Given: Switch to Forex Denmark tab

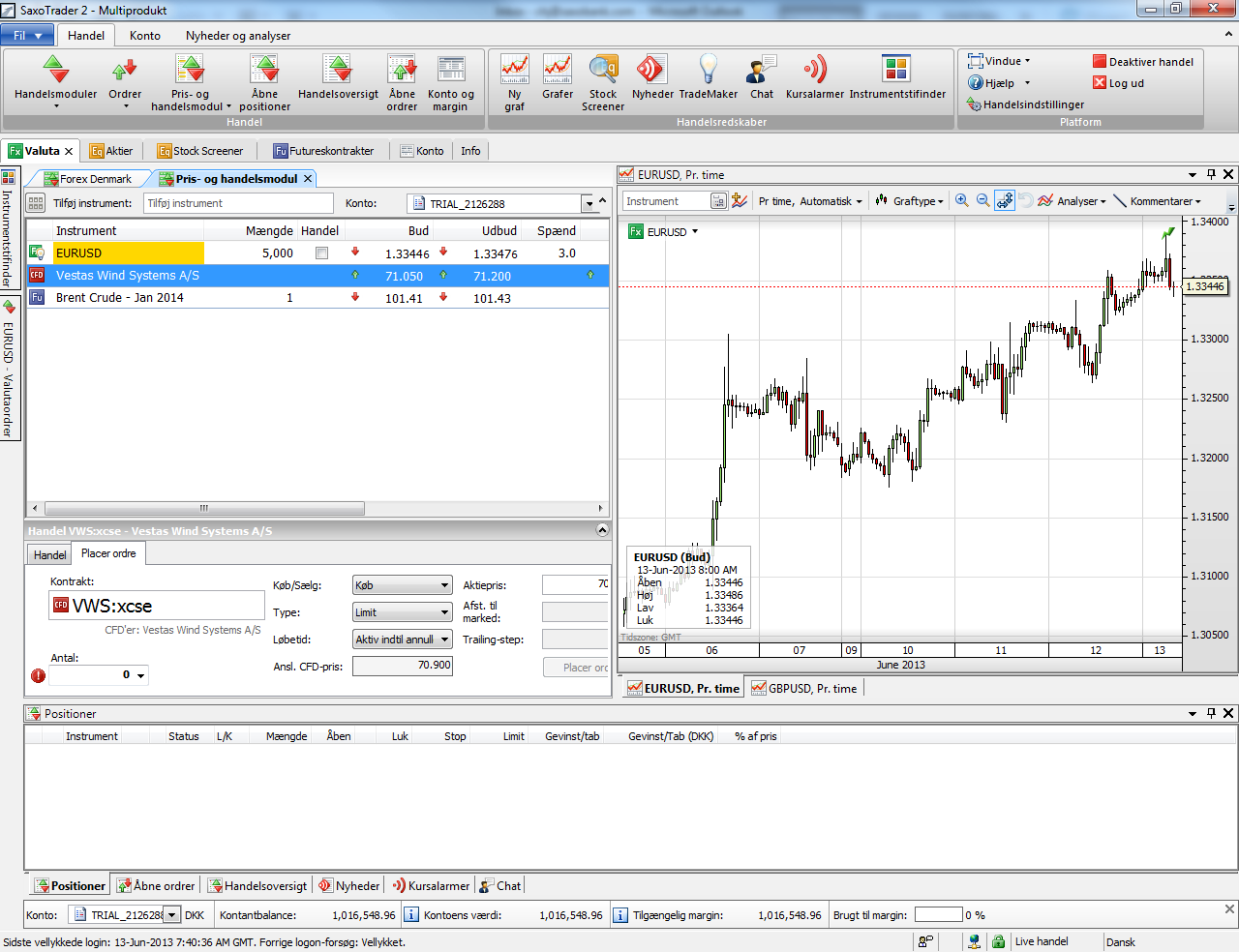Looking at the screenshot, I should tap(87, 179).
